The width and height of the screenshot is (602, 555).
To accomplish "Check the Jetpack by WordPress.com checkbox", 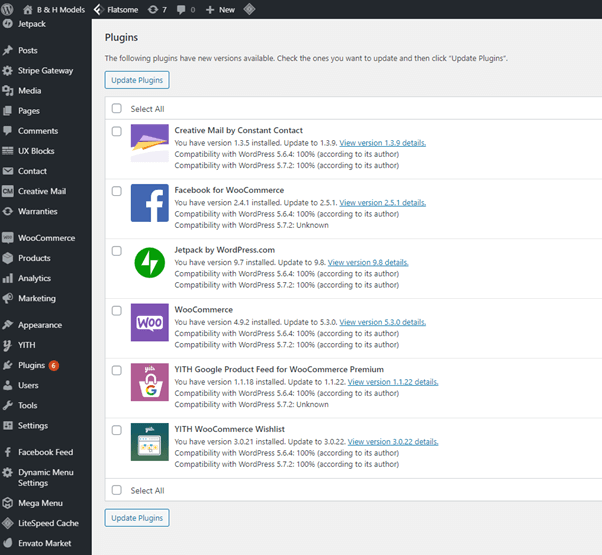I will 117,251.
